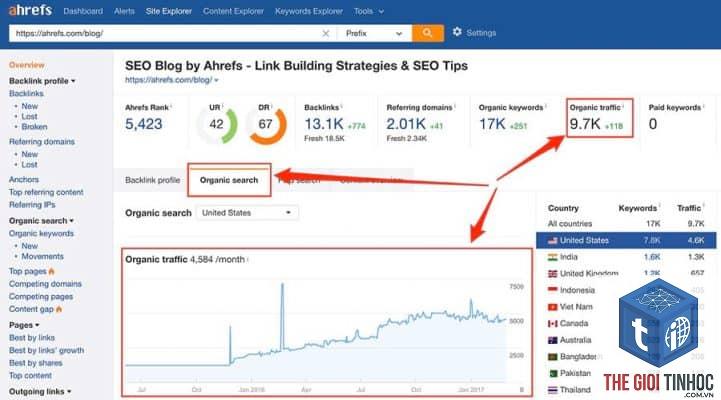Open the Referring IPs link

pyautogui.click(x=32, y=205)
